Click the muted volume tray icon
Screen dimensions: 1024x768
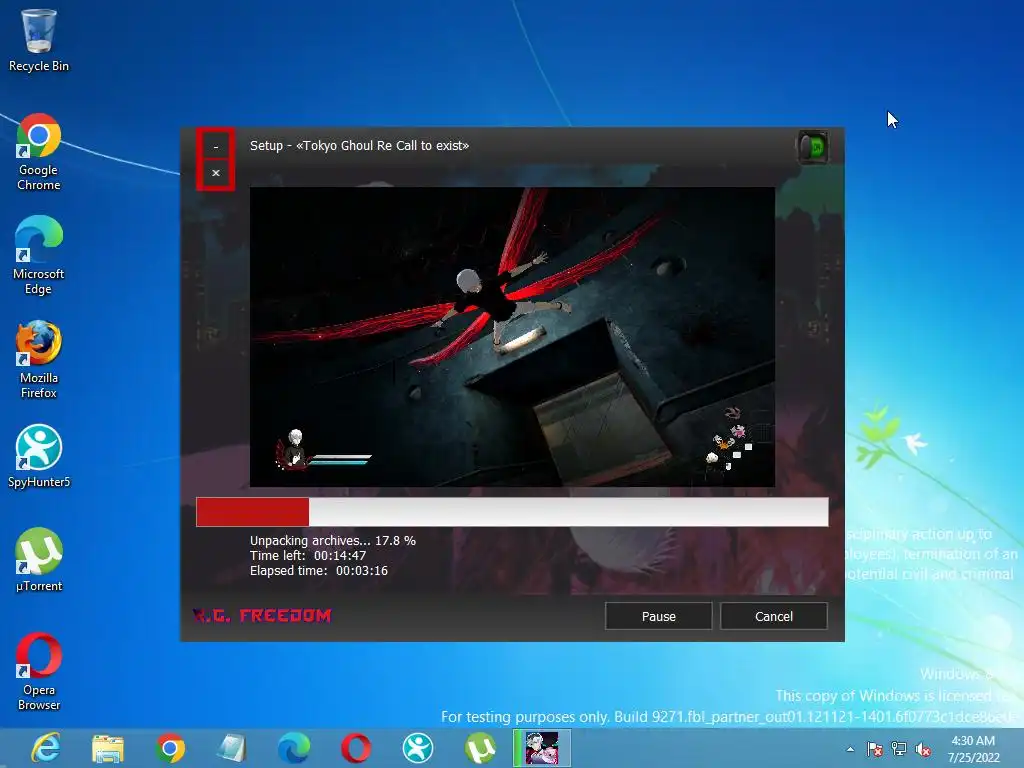[923, 749]
